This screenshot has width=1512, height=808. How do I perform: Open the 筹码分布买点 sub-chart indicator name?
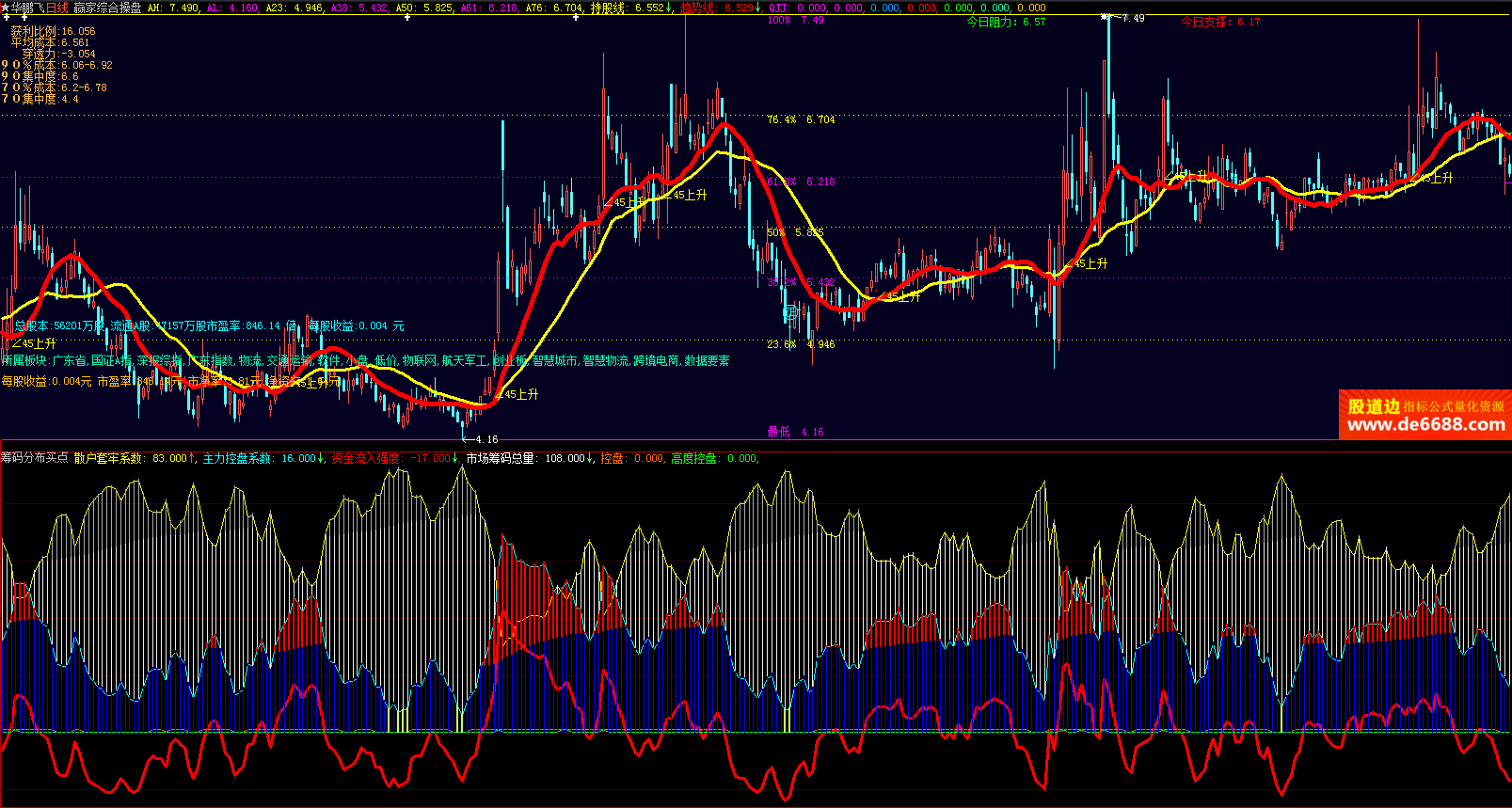35,458
